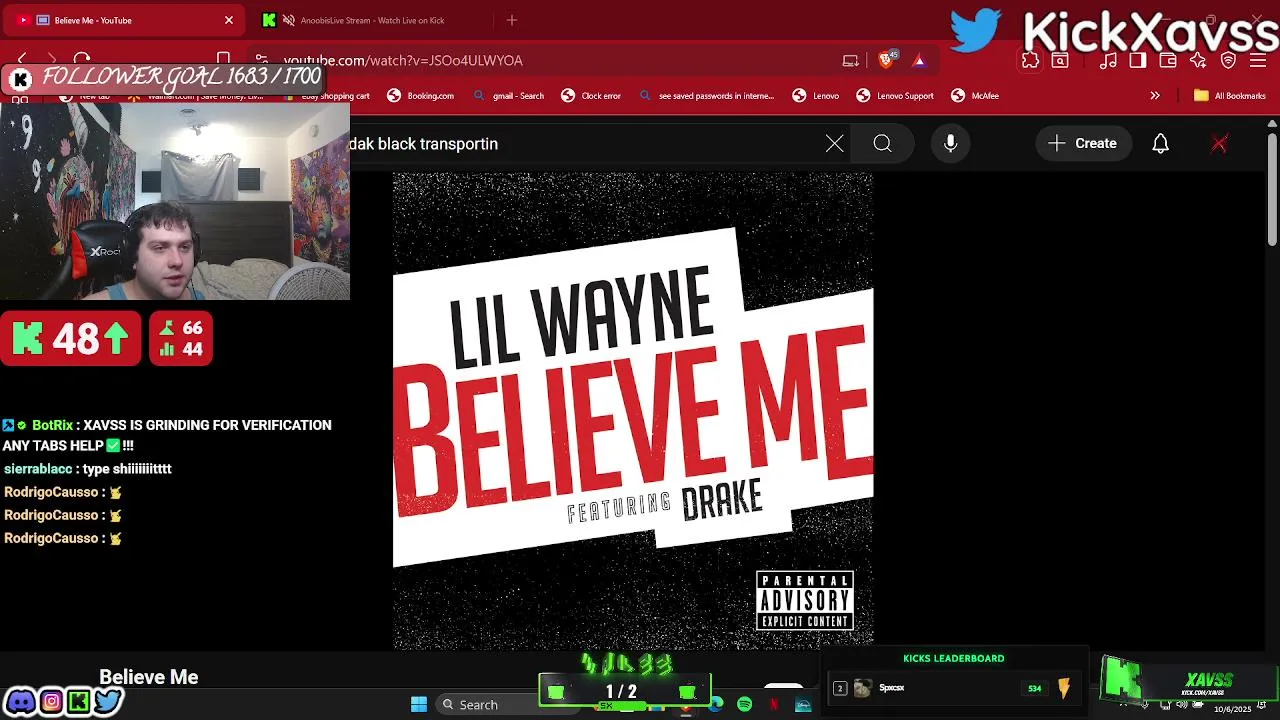Open the gmail - Search bookmark
Image resolution: width=1280 pixels, height=720 pixels.
(x=509, y=96)
